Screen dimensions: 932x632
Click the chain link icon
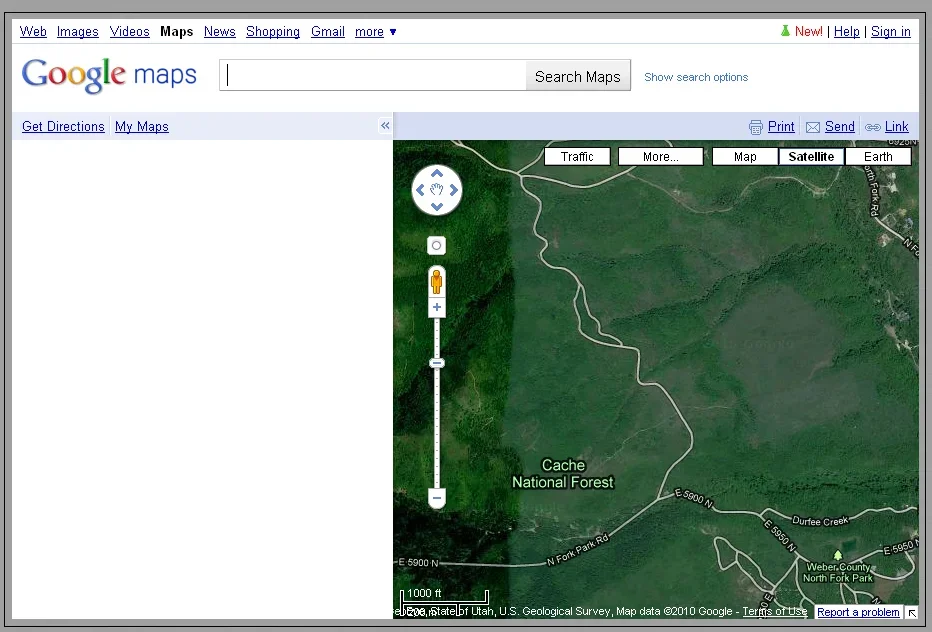pyautogui.click(x=873, y=127)
